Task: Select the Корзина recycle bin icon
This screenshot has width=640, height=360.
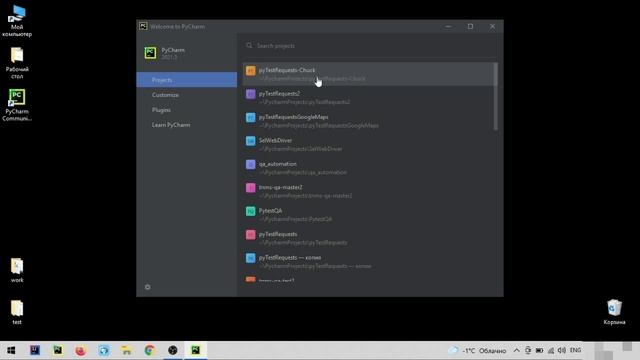Action: (x=614, y=312)
